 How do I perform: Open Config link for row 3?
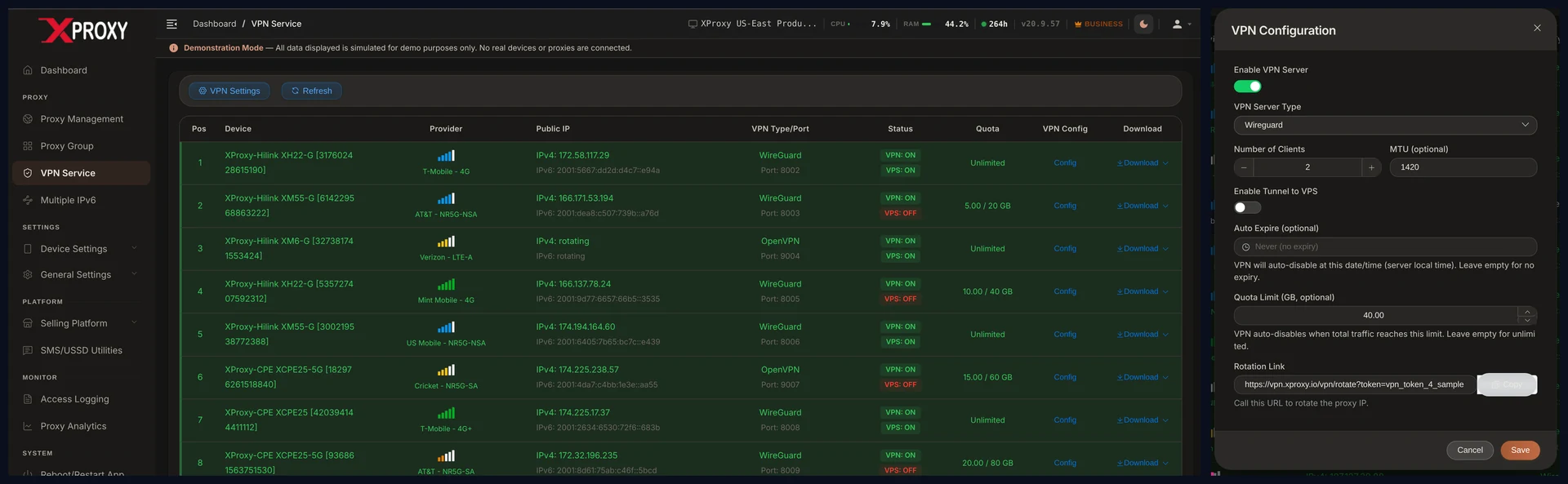pos(1065,249)
